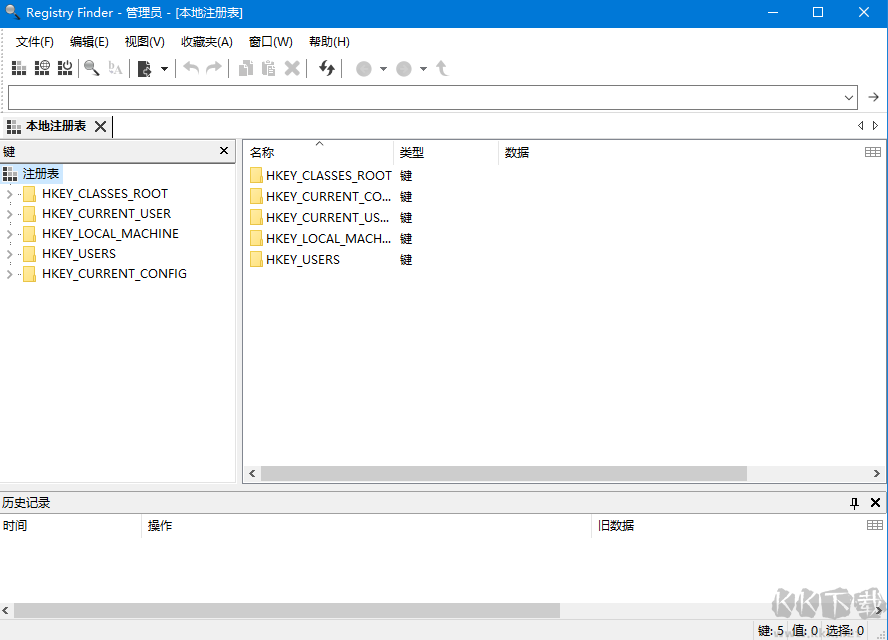This screenshot has width=888, height=640.
Task: Open column chooser grid icon above results list
Action: [873, 151]
